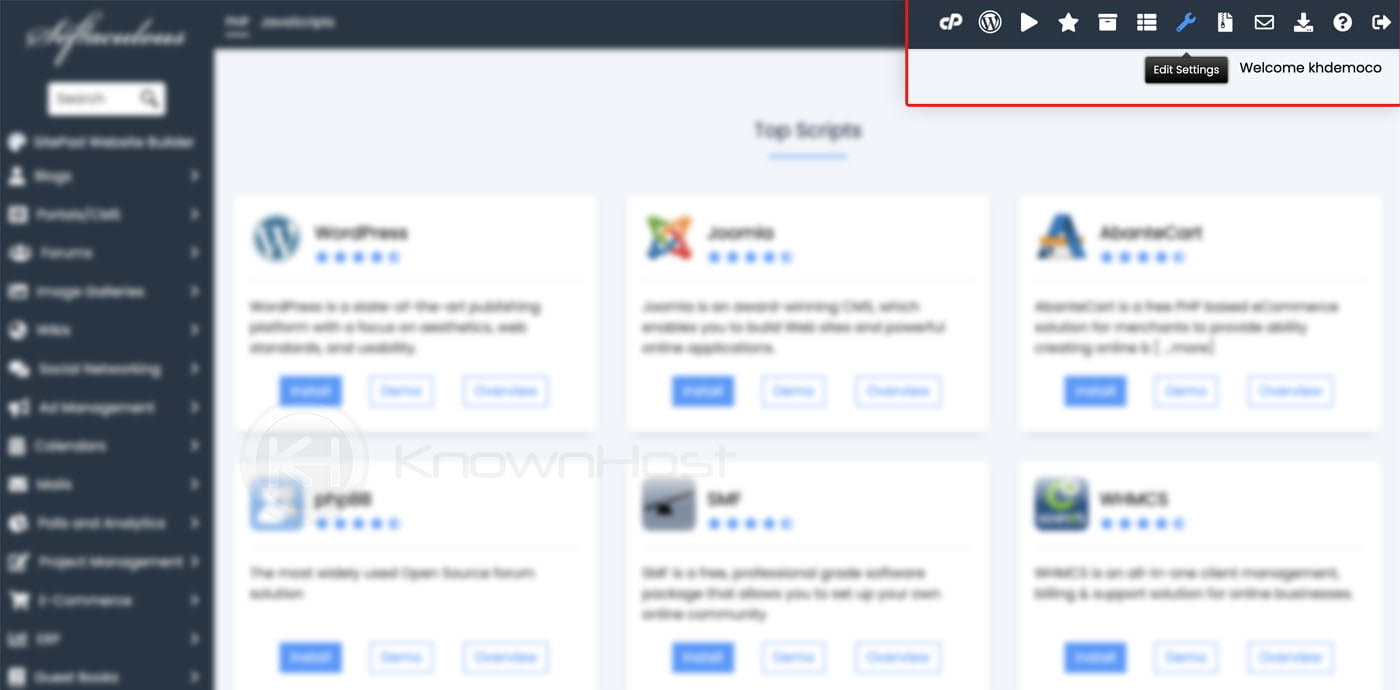
Task: Open Ratings via the star icon
Action: 1068,21
